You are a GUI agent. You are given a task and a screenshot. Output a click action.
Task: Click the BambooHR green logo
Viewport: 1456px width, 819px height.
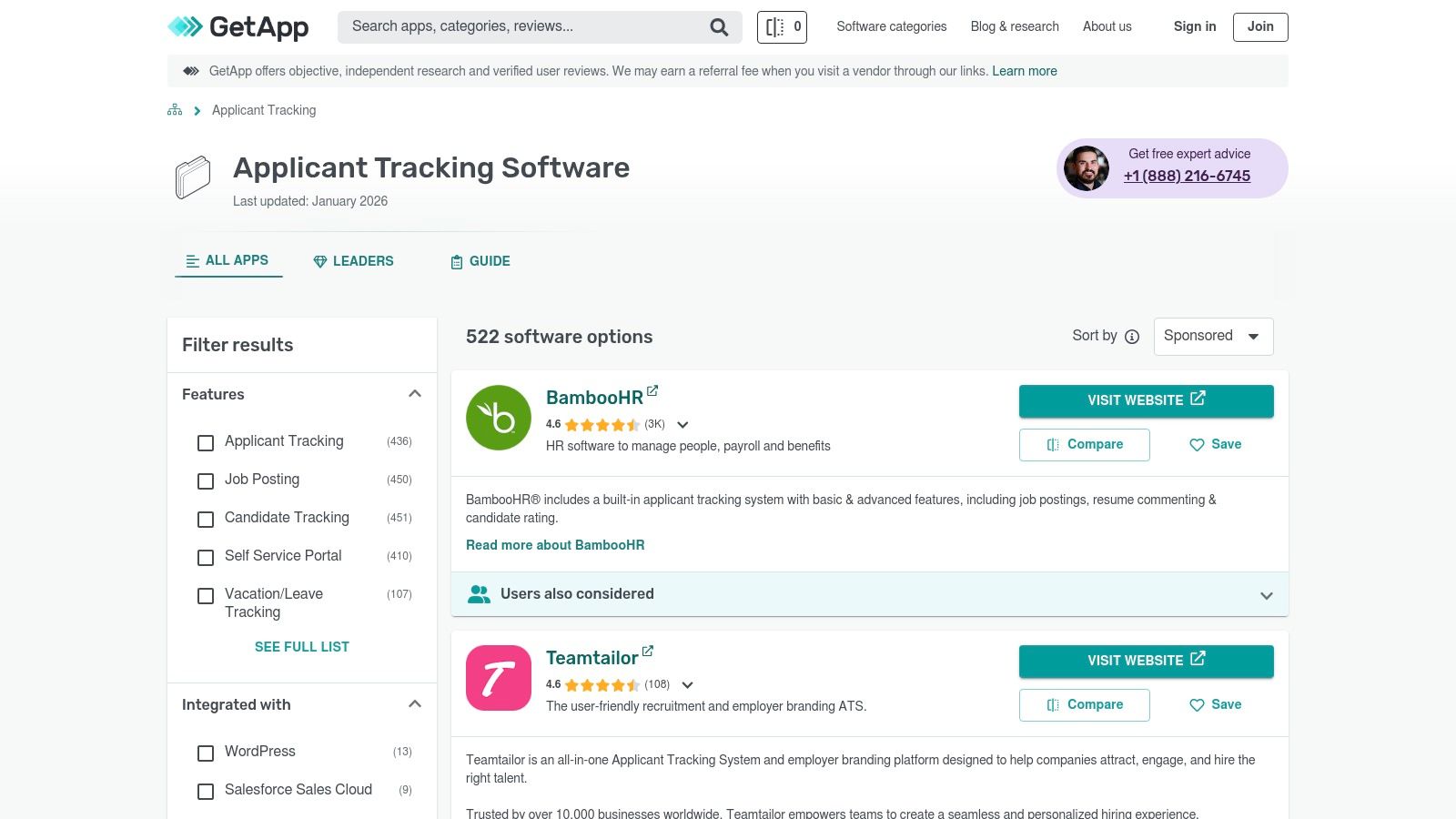pyautogui.click(x=498, y=417)
